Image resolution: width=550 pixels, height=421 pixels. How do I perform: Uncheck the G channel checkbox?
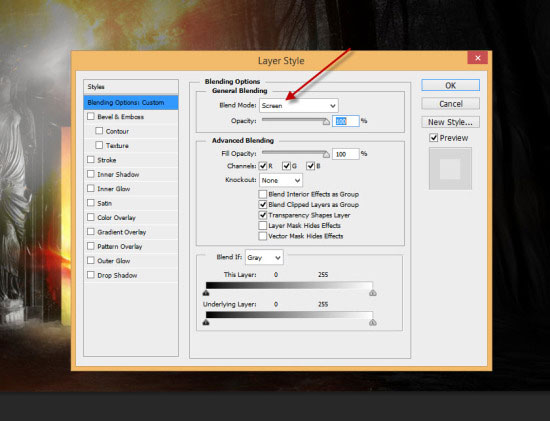(x=286, y=166)
